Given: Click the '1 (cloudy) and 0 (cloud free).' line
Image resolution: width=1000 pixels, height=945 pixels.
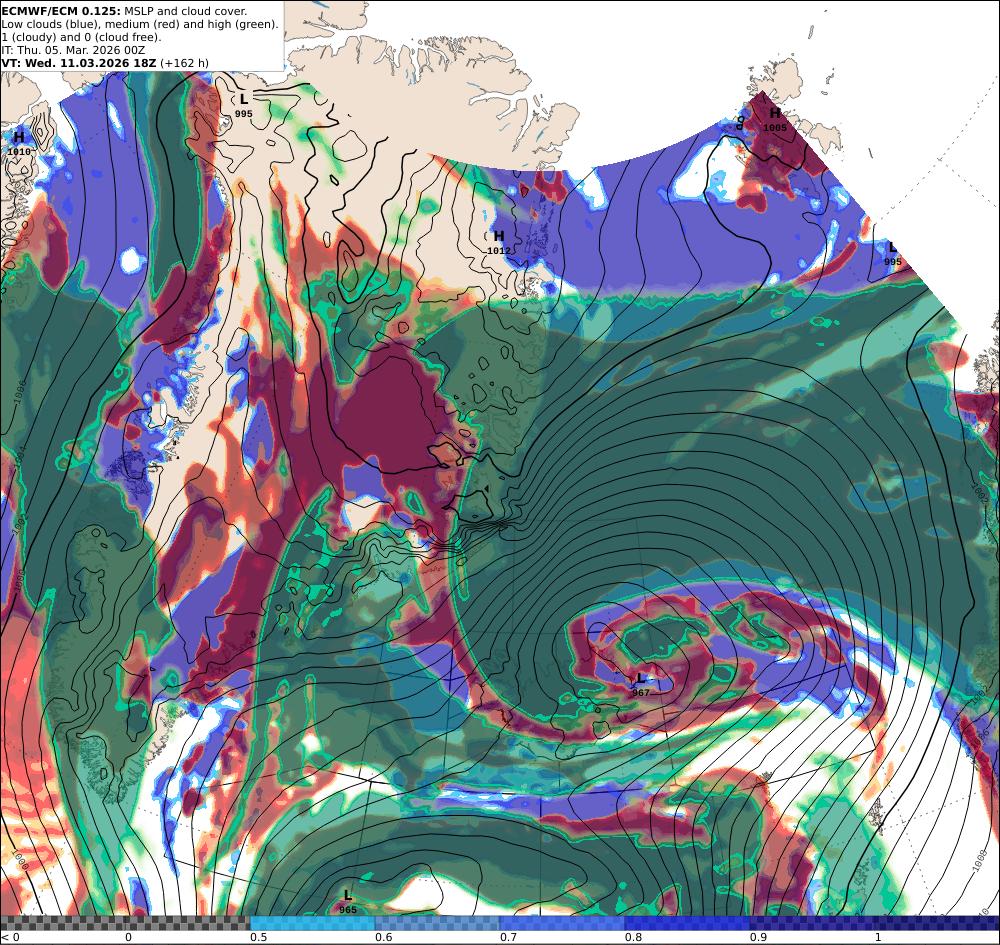Looking at the screenshot, I should pyautogui.click(x=81, y=37).
